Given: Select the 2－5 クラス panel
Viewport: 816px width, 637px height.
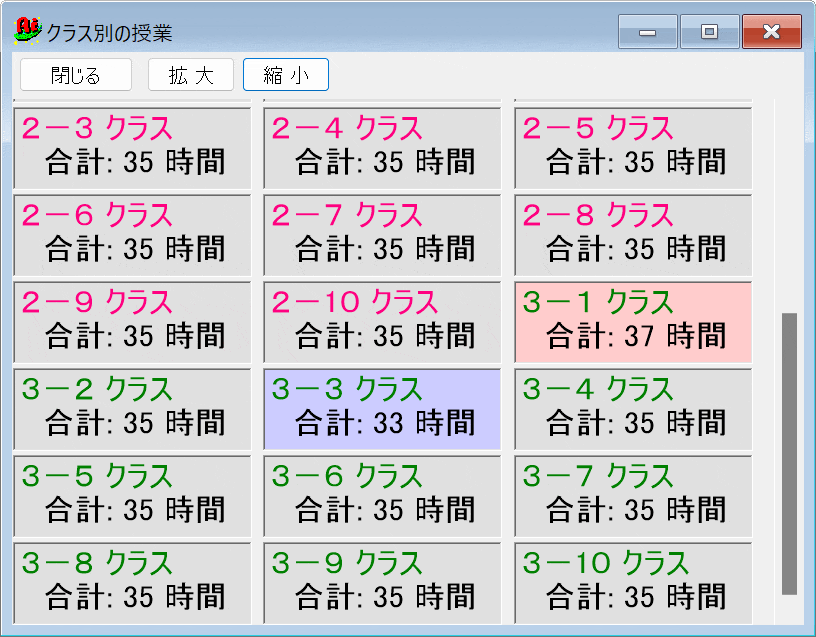Looking at the screenshot, I should [x=631, y=148].
